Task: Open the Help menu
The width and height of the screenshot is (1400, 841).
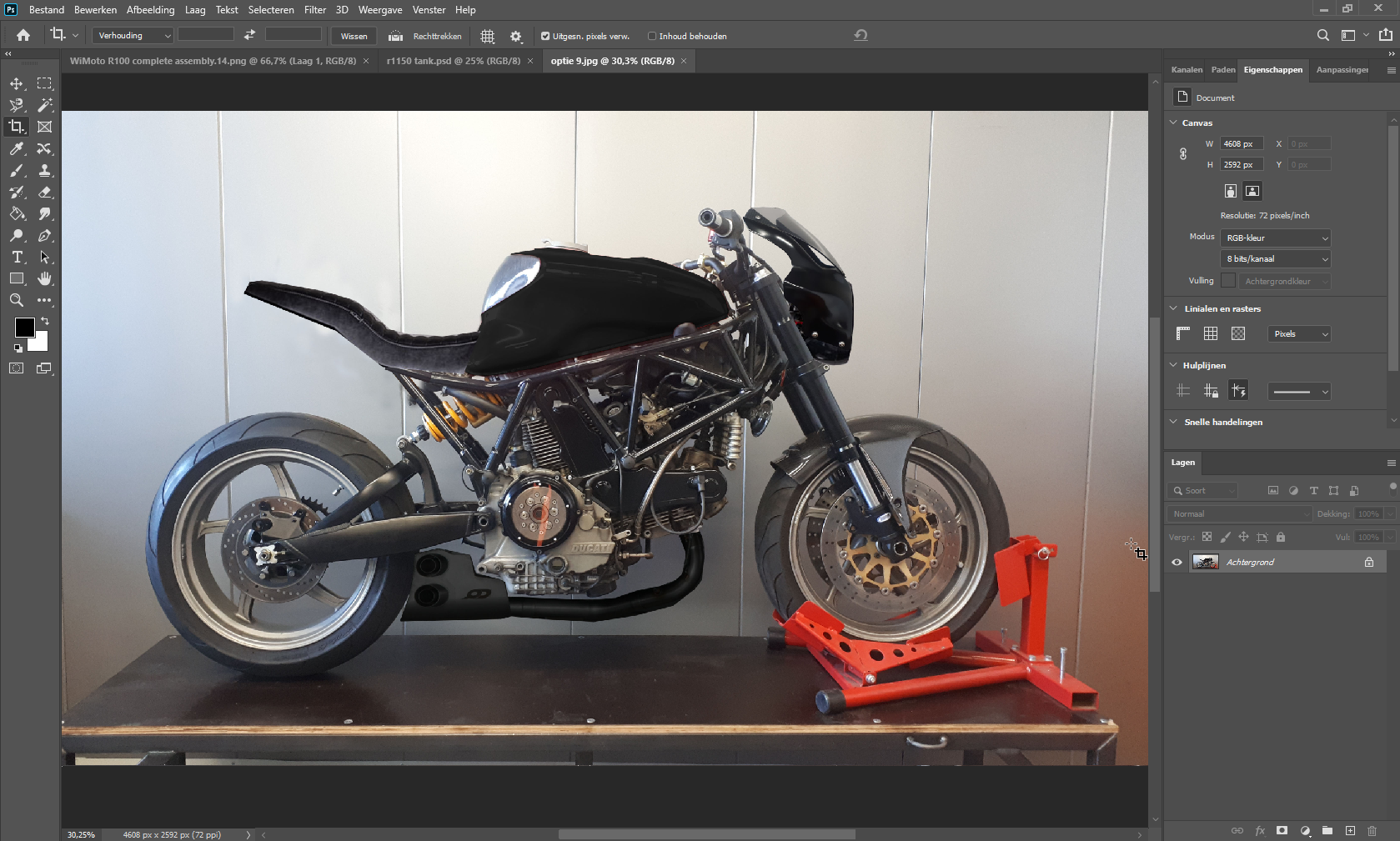Action: [465, 10]
